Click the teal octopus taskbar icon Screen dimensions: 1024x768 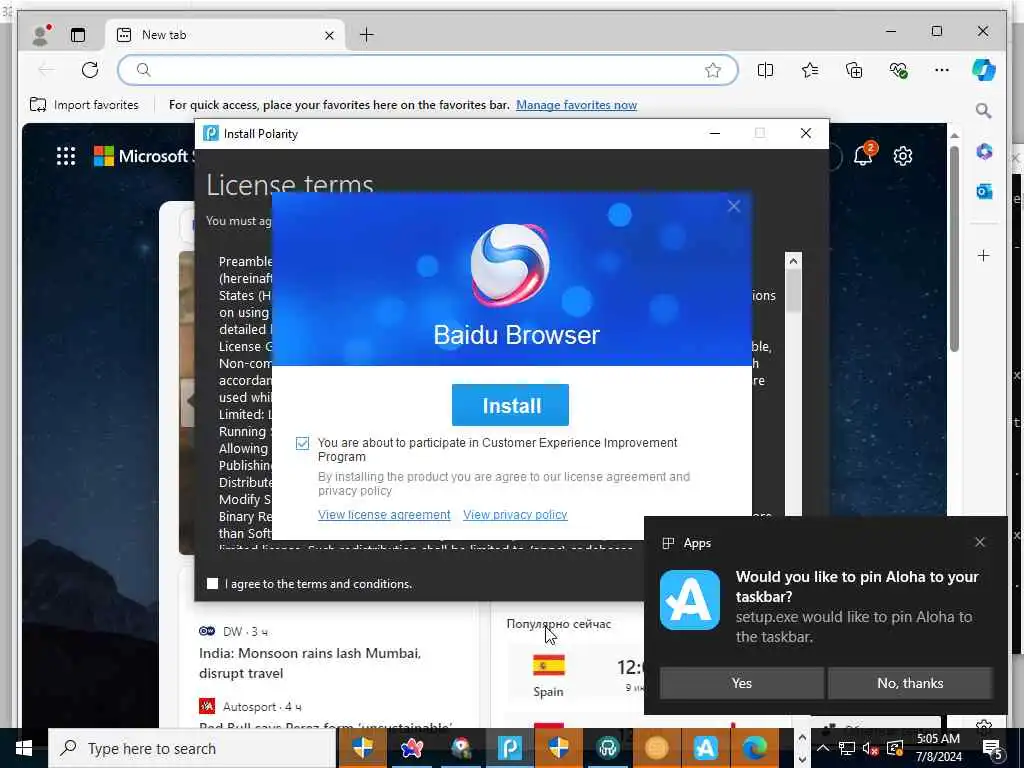click(x=607, y=748)
